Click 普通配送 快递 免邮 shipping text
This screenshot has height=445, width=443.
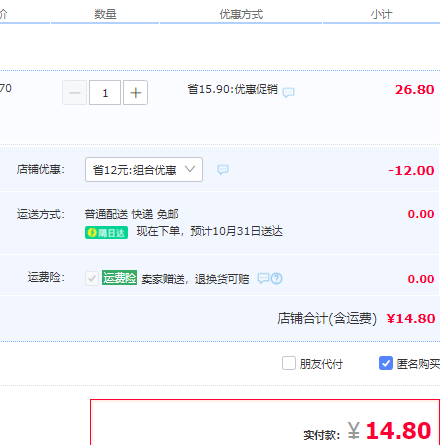[x=132, y=214]
